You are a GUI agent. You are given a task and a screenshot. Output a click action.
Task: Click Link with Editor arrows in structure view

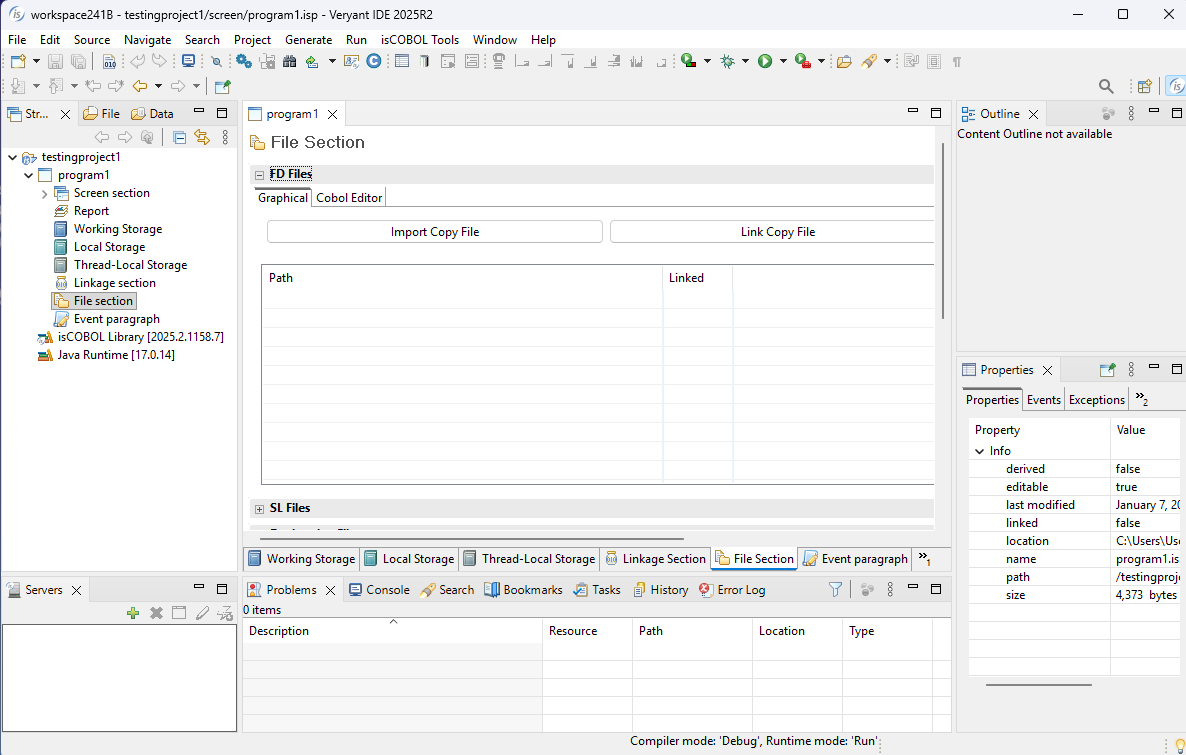(x=202, y=138)
